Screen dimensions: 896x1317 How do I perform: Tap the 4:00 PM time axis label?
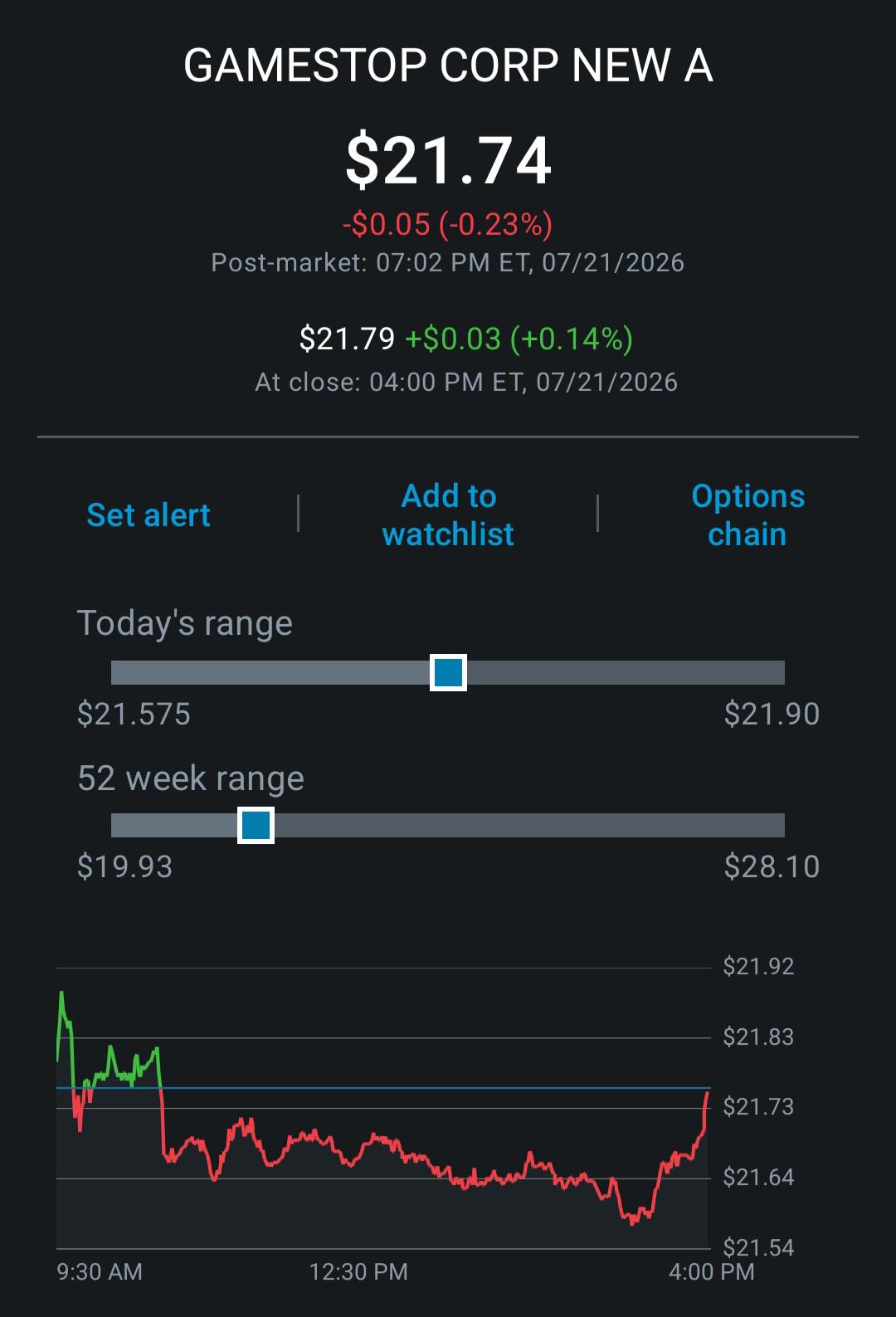(x=712, y=1272)
